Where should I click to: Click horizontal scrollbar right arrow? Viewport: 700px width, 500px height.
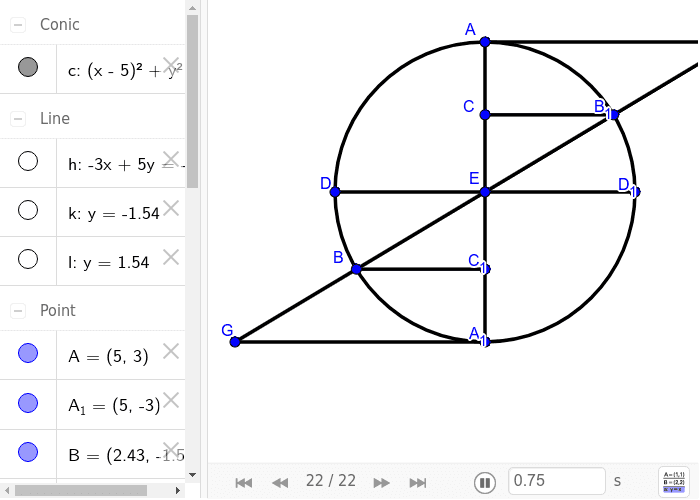point(177,490)
